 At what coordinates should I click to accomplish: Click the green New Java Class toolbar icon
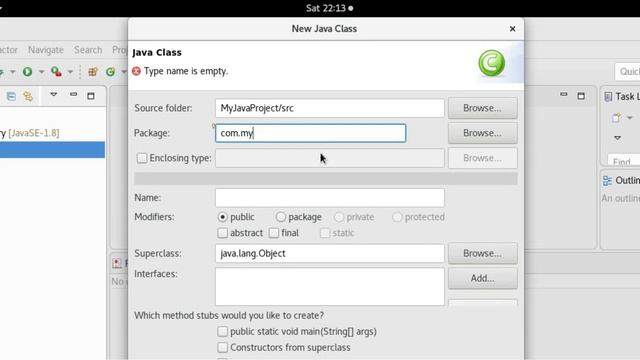110,72
